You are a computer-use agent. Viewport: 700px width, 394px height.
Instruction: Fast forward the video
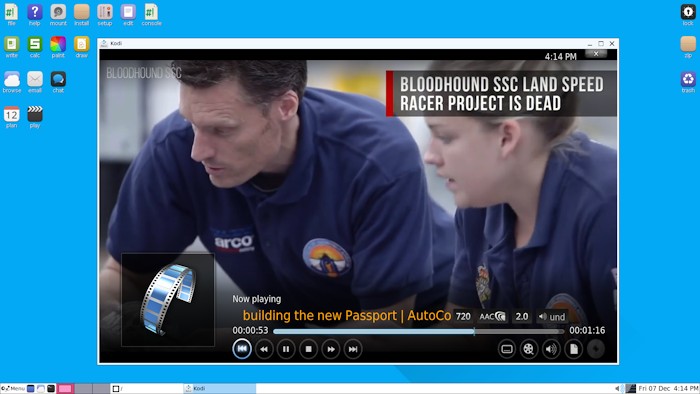coord(330,349)
